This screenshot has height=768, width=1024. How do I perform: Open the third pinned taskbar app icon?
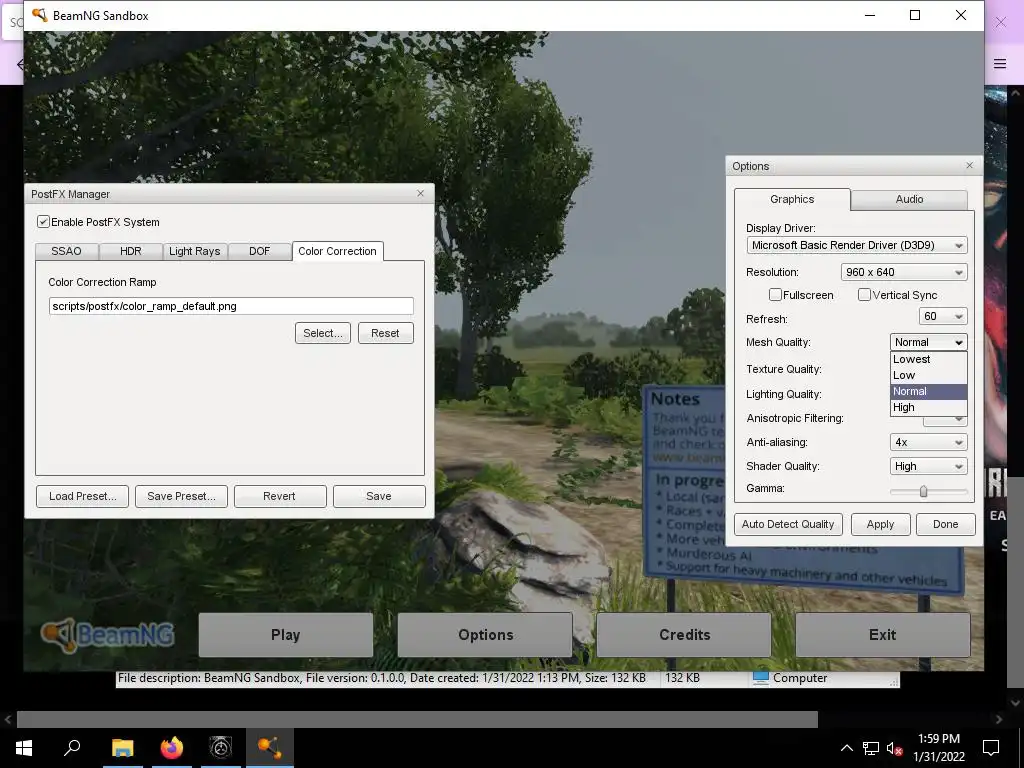[x=221, y=747]
